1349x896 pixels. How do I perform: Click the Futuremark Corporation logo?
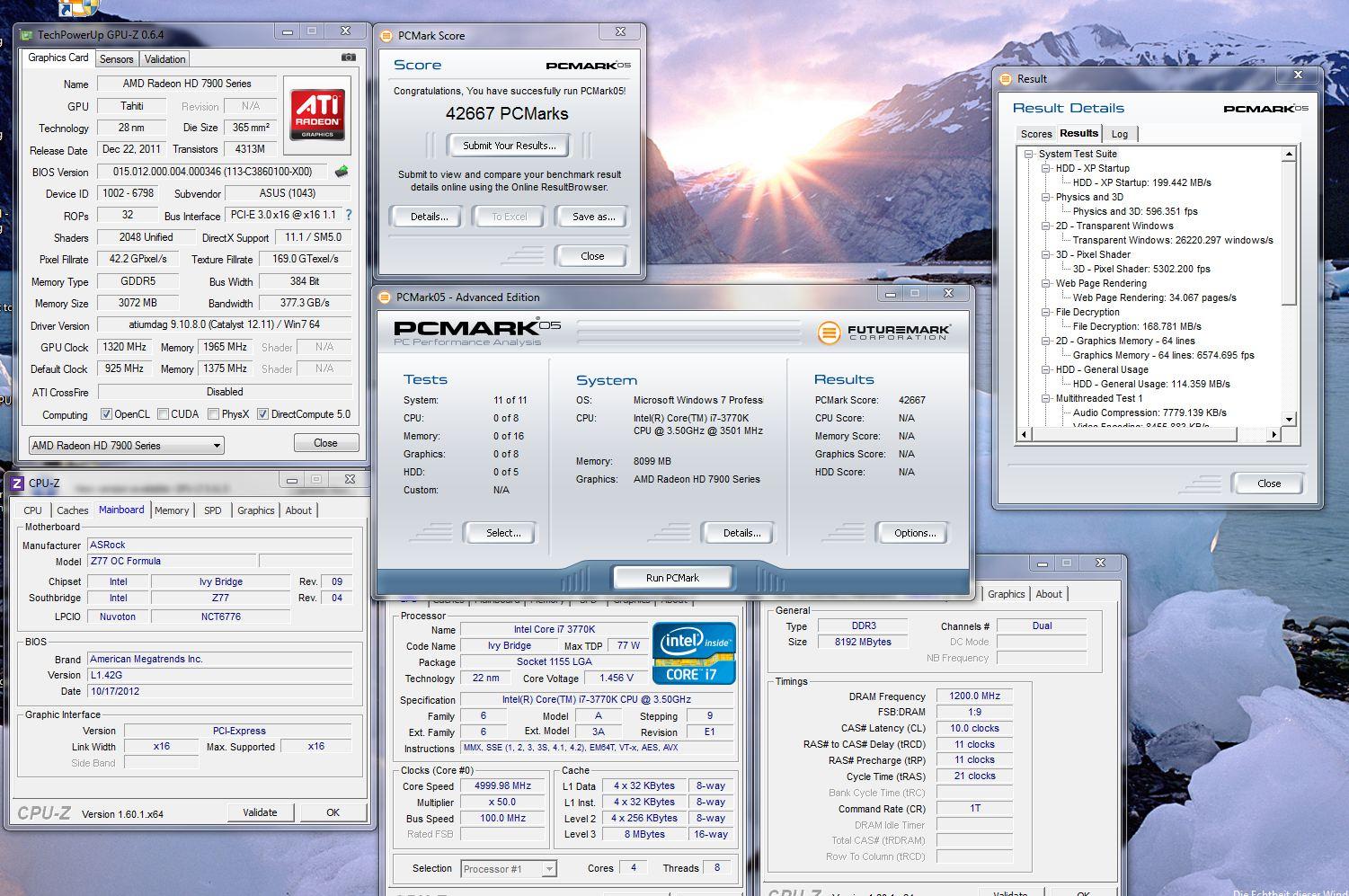(883, 332)
